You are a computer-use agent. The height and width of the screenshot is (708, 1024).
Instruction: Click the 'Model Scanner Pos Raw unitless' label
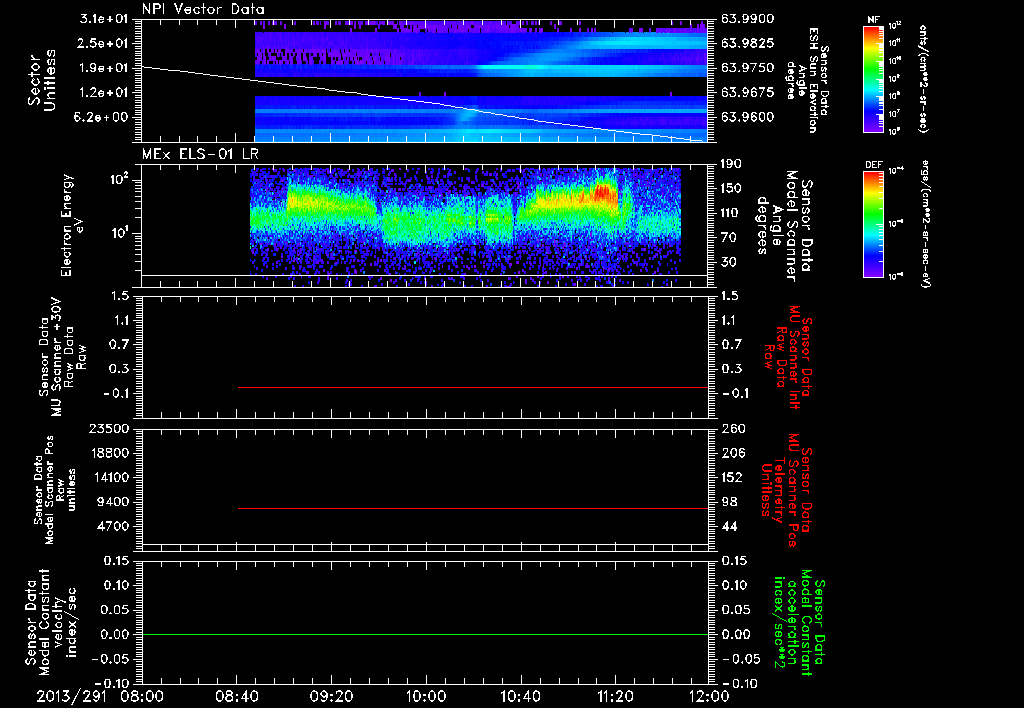coord(54,490)
